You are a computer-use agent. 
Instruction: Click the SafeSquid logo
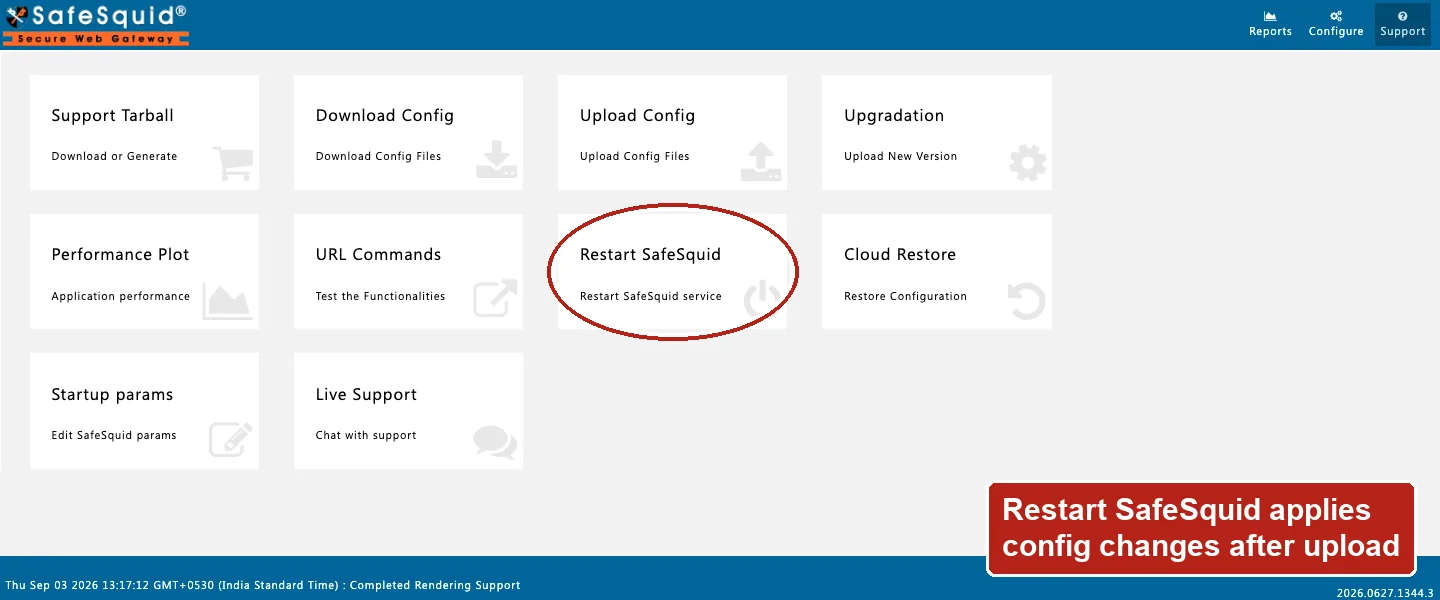coord(96,25)
